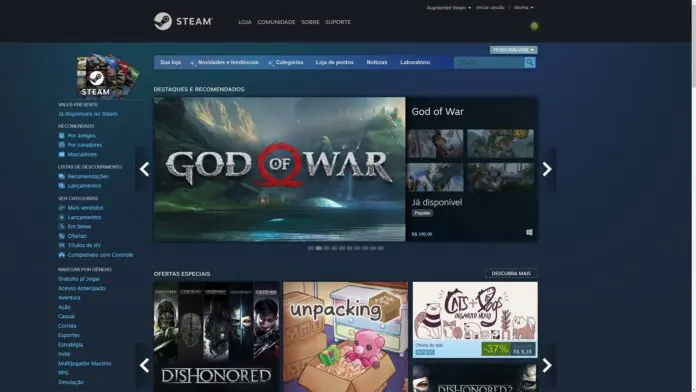Viewport: 696px width, 392px height.
Task: Click the controller icon beside Compatíveis com Controle
Action: tap(62, 255)
